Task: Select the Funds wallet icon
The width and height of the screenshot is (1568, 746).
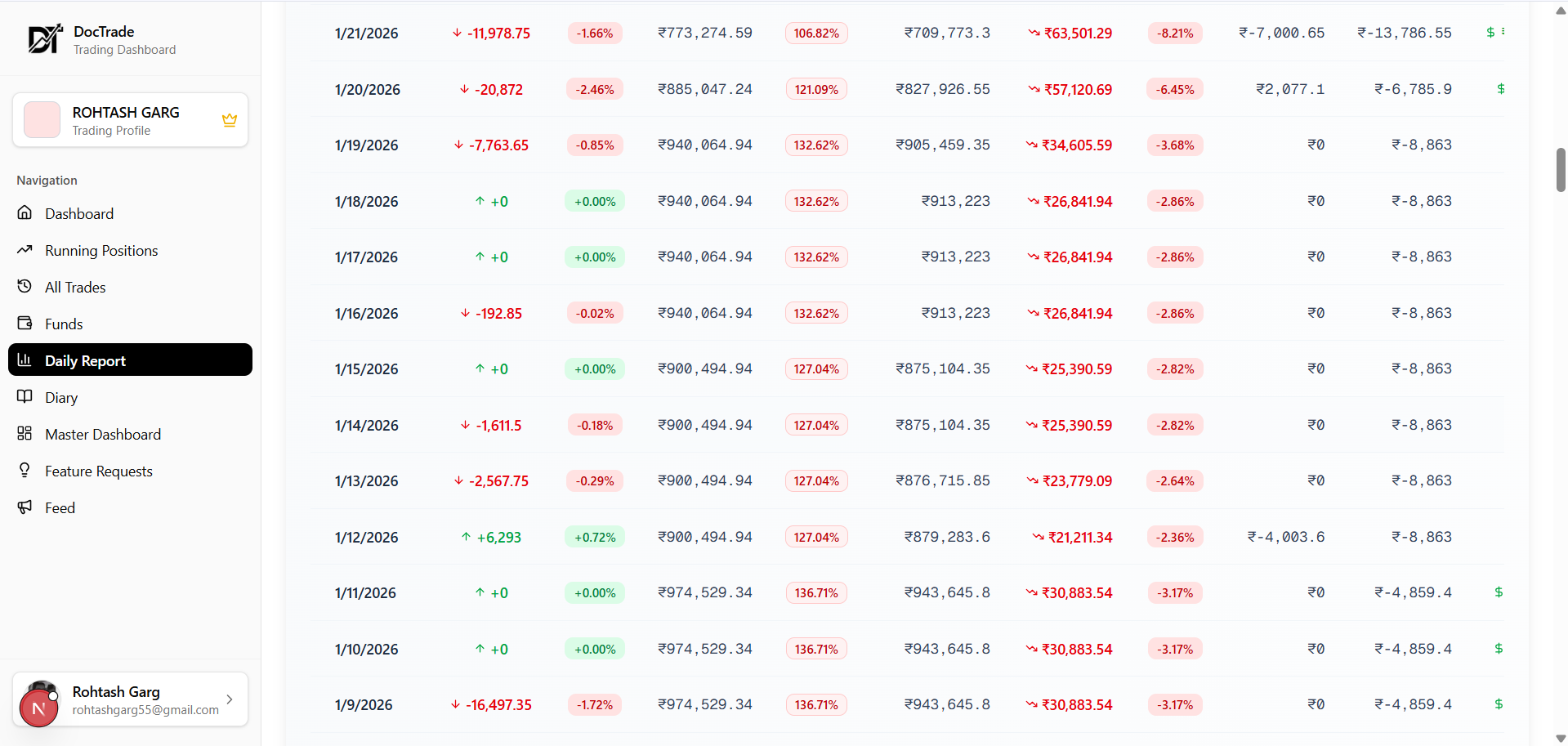Action: (25, 324)
